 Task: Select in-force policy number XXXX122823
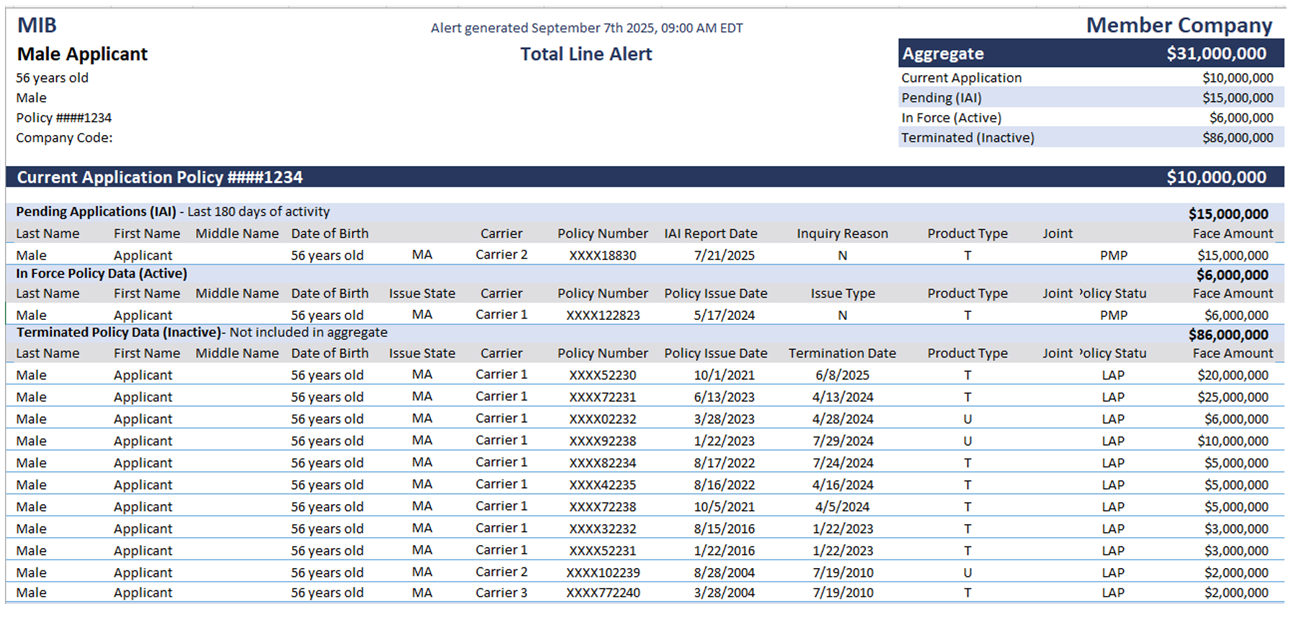click(602, 315)
